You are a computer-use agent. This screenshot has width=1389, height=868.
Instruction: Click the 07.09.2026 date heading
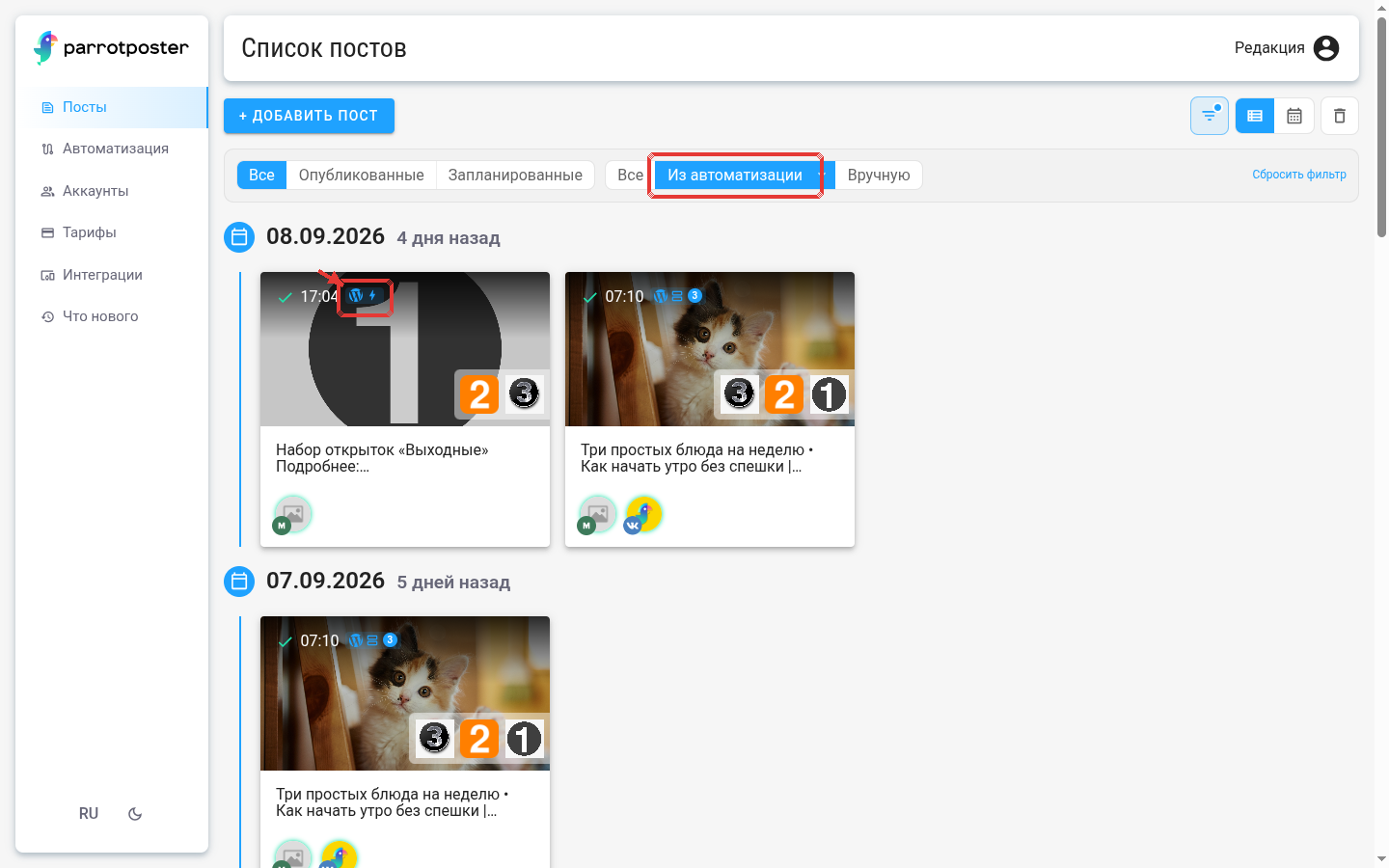coord(325,581)
